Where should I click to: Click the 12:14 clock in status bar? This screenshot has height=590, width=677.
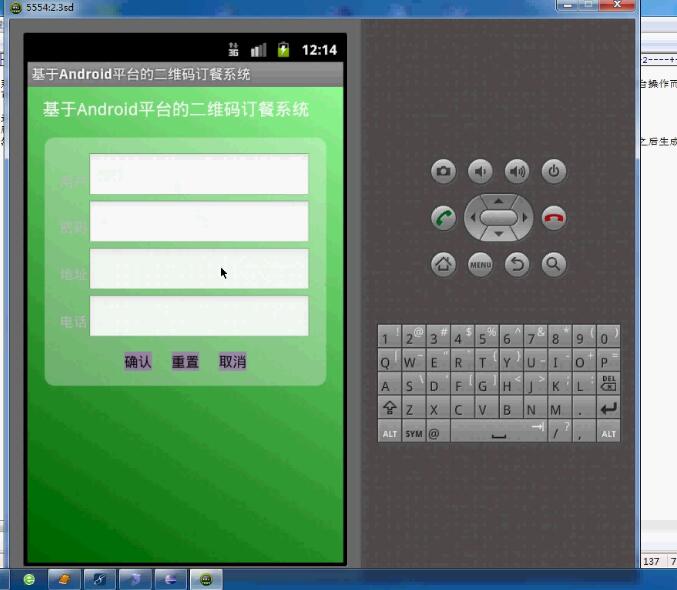coord(319,50)
